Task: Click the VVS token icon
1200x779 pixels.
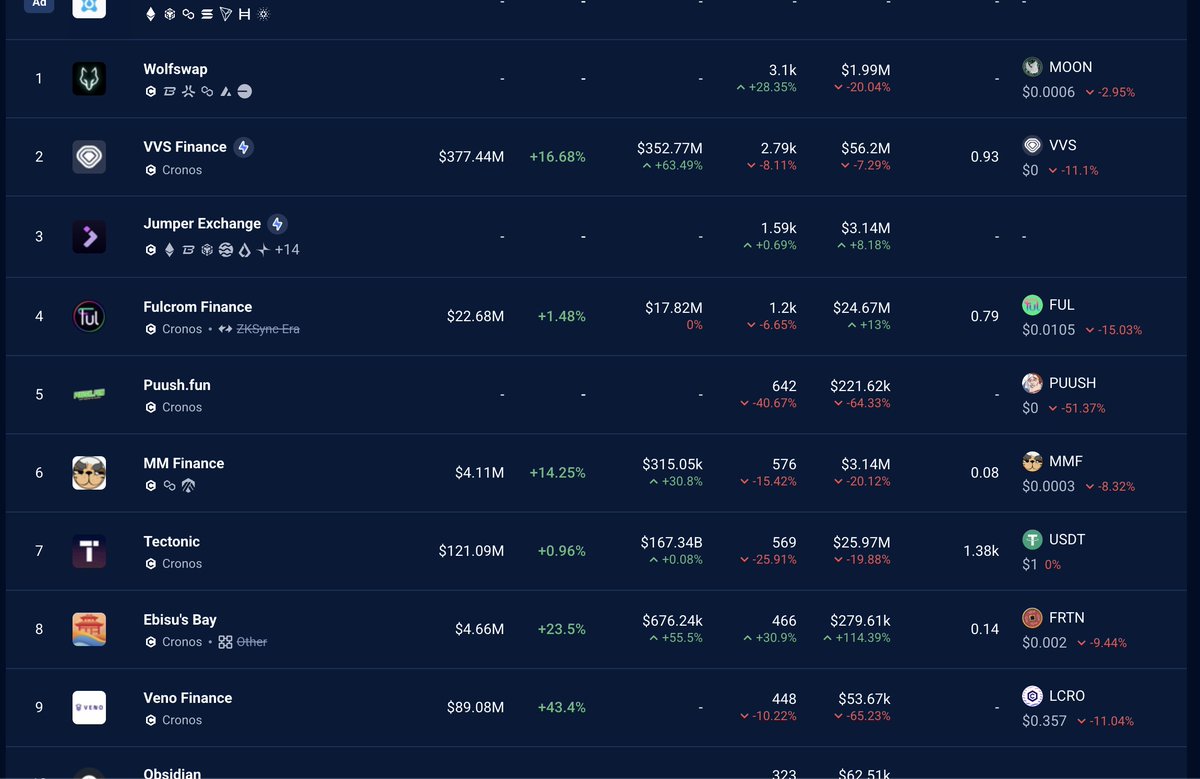Action: 1032,145
